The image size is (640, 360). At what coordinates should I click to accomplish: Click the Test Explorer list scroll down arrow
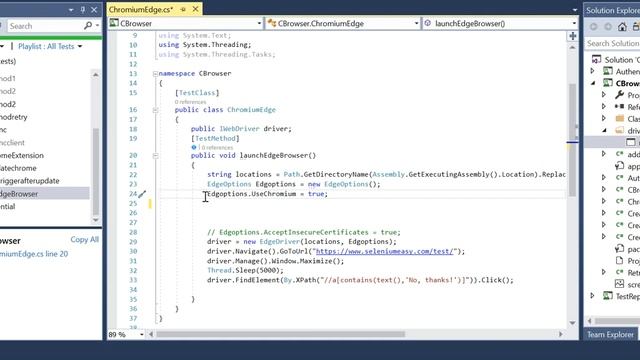coord(96,220)
